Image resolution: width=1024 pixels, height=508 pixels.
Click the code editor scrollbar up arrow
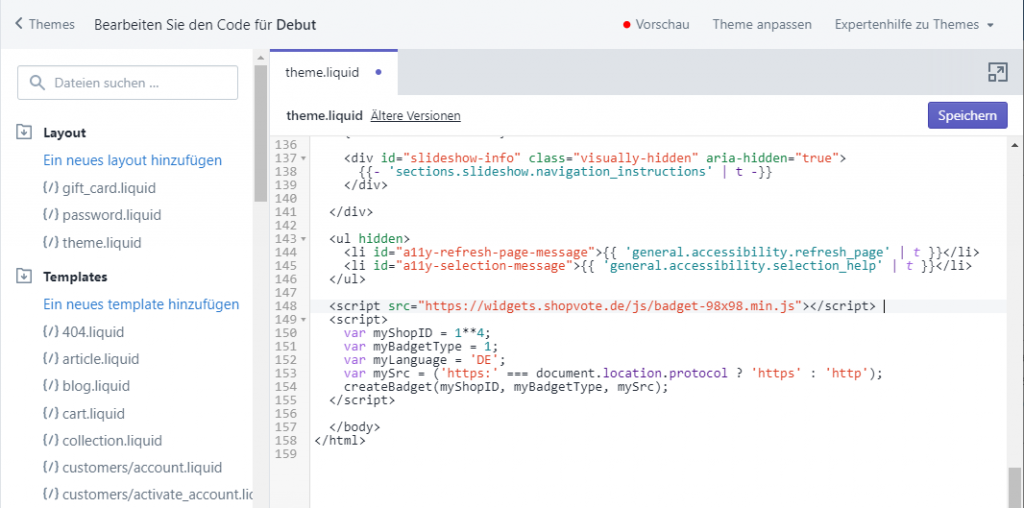pyautogui.click(x=1015, y=144)
